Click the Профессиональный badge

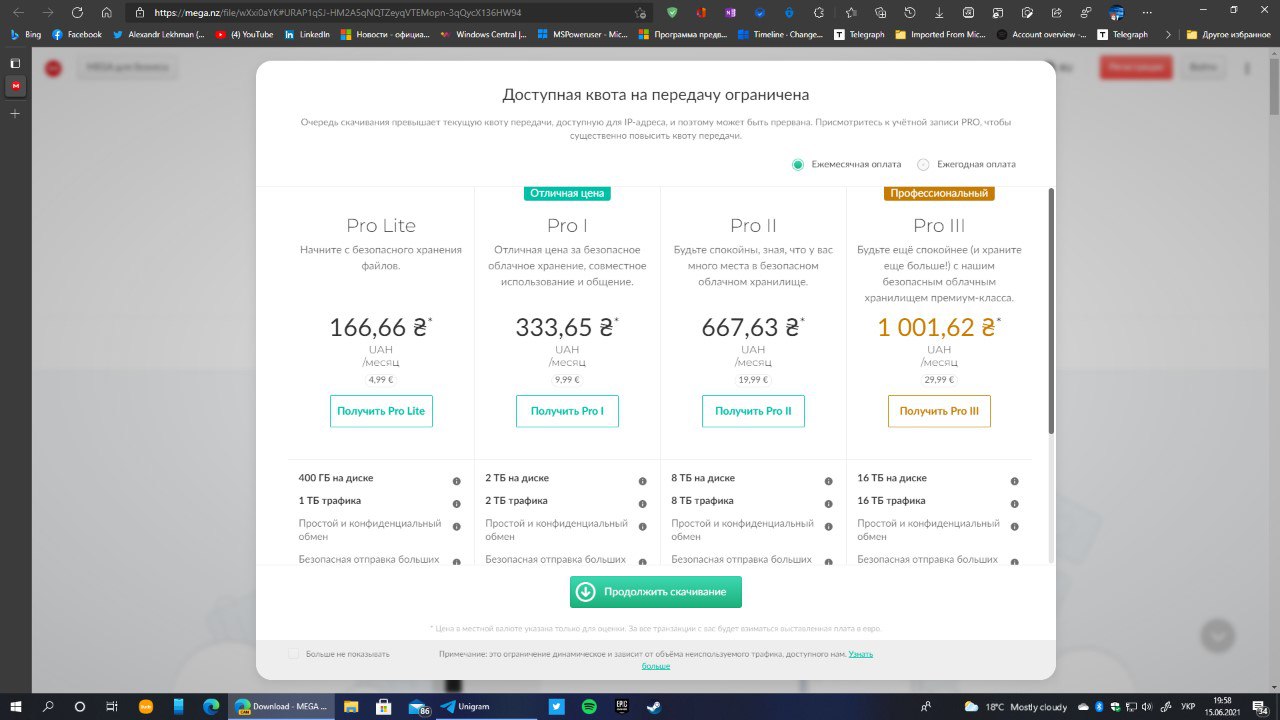coord(939,193)
